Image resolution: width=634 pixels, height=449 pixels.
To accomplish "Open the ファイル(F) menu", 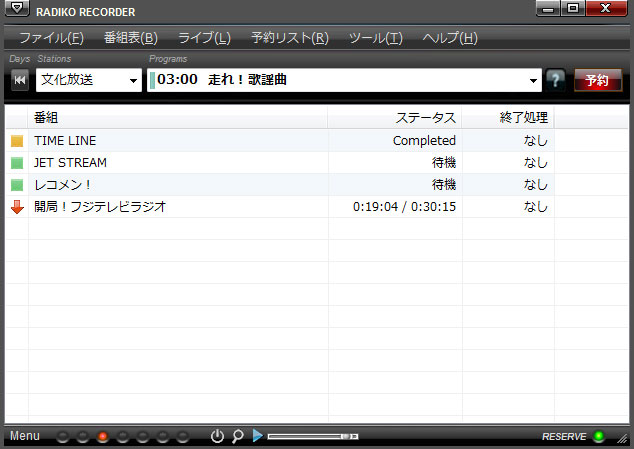I will coord(51,38).
